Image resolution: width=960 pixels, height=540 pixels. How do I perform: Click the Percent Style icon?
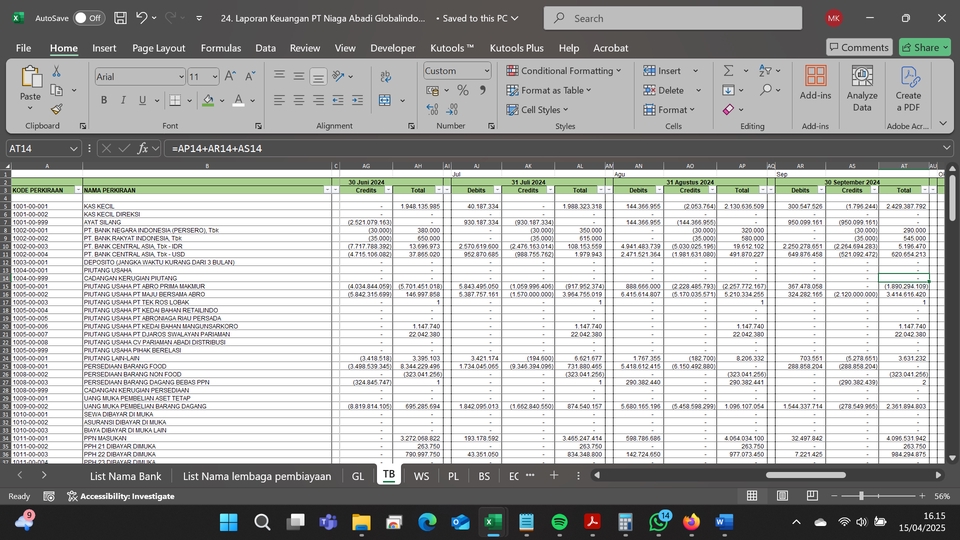tap(463, 90)
